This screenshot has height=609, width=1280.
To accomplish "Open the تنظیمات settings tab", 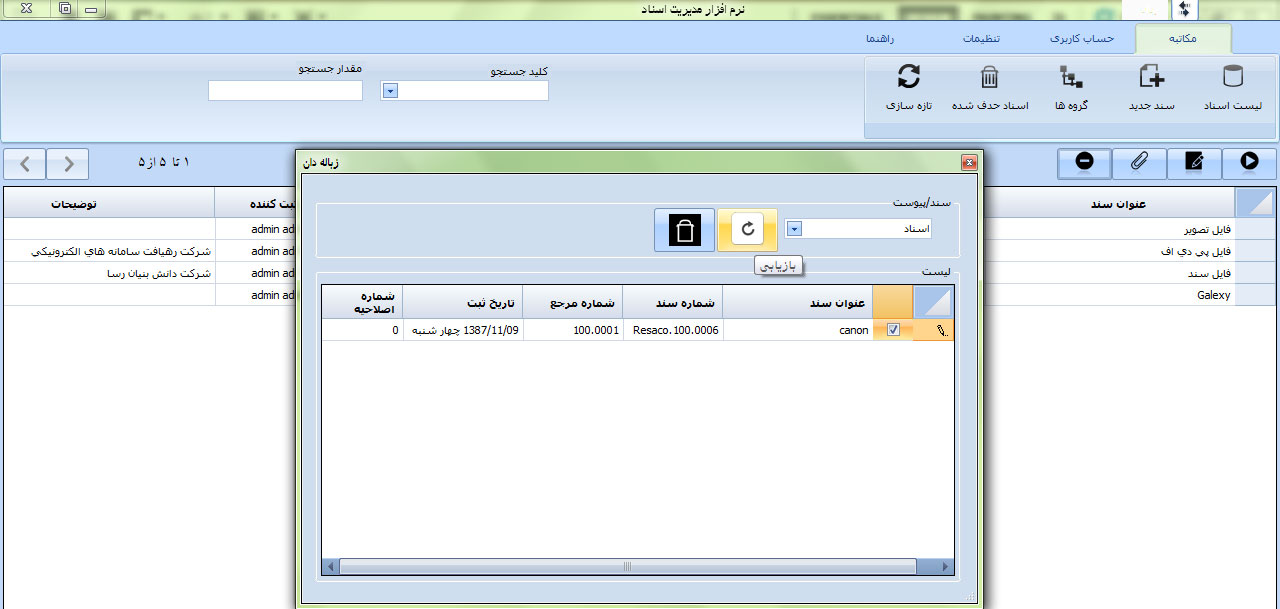I will pos(982,38).
